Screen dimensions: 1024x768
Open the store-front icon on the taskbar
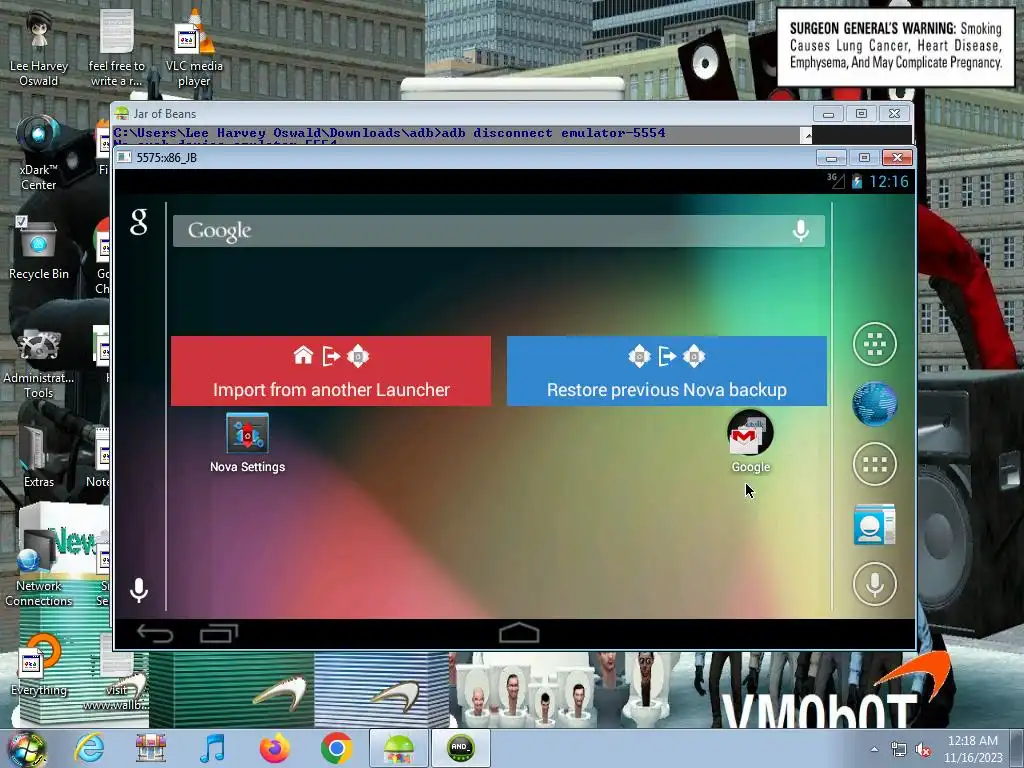(150, 748)
